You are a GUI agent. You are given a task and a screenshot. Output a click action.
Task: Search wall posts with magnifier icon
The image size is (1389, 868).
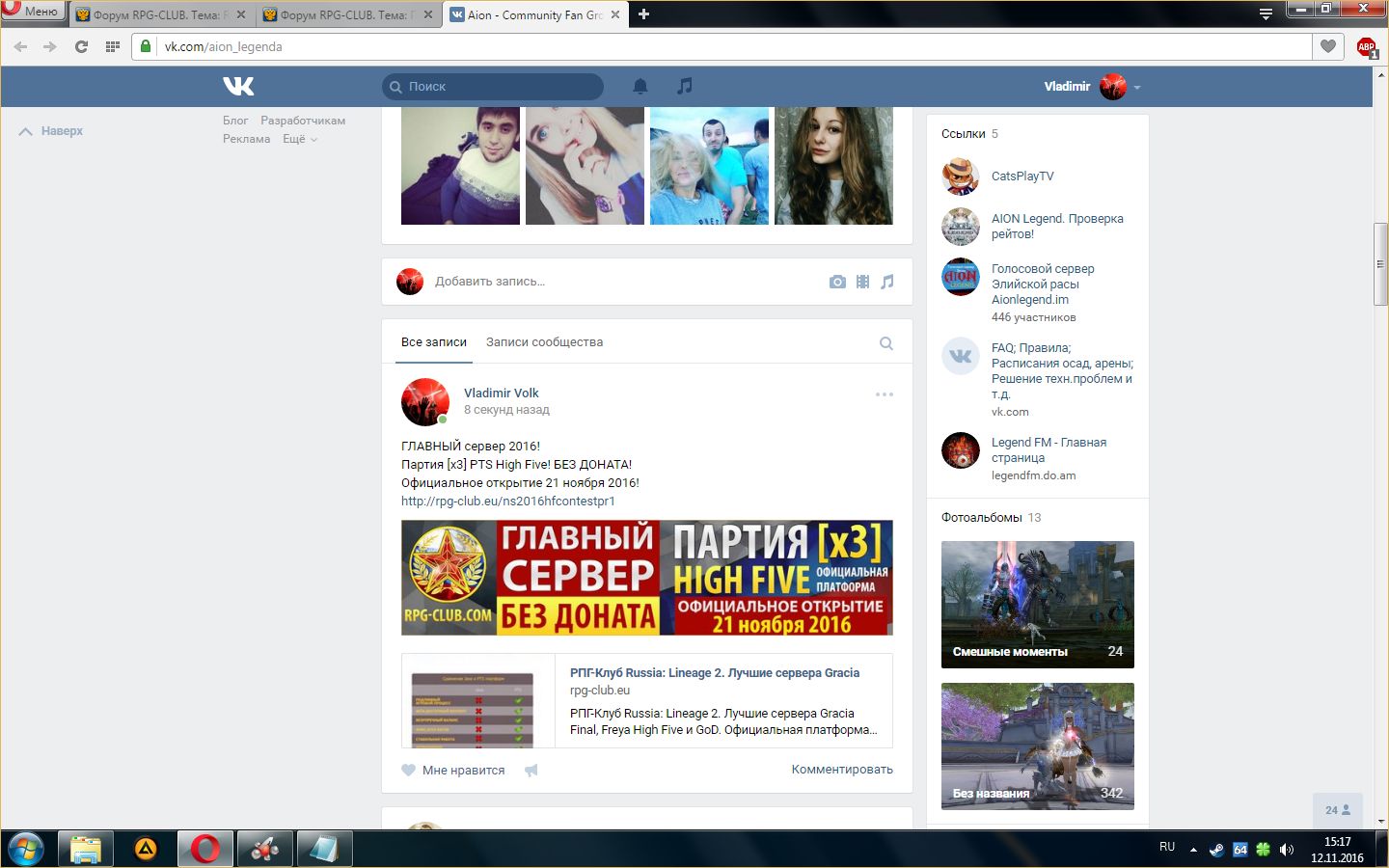(885, 343)
